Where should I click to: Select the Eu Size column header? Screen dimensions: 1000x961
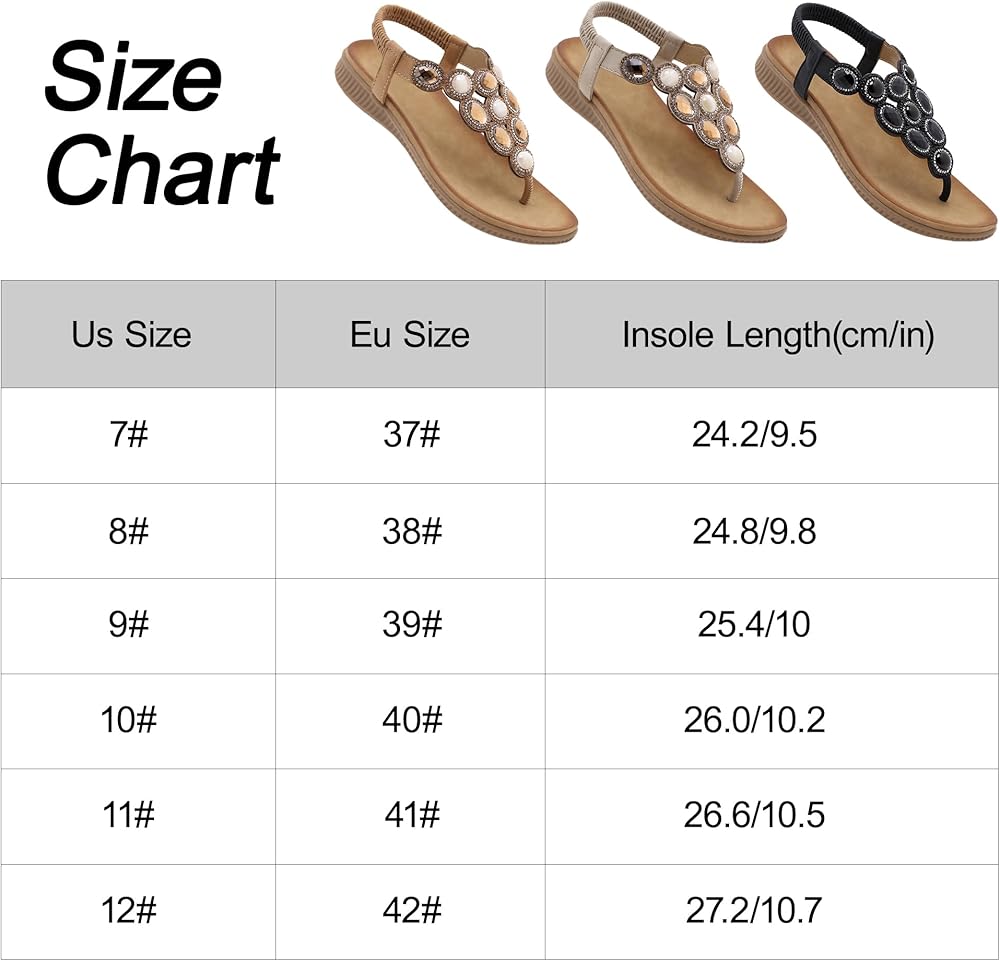(410, 335)
